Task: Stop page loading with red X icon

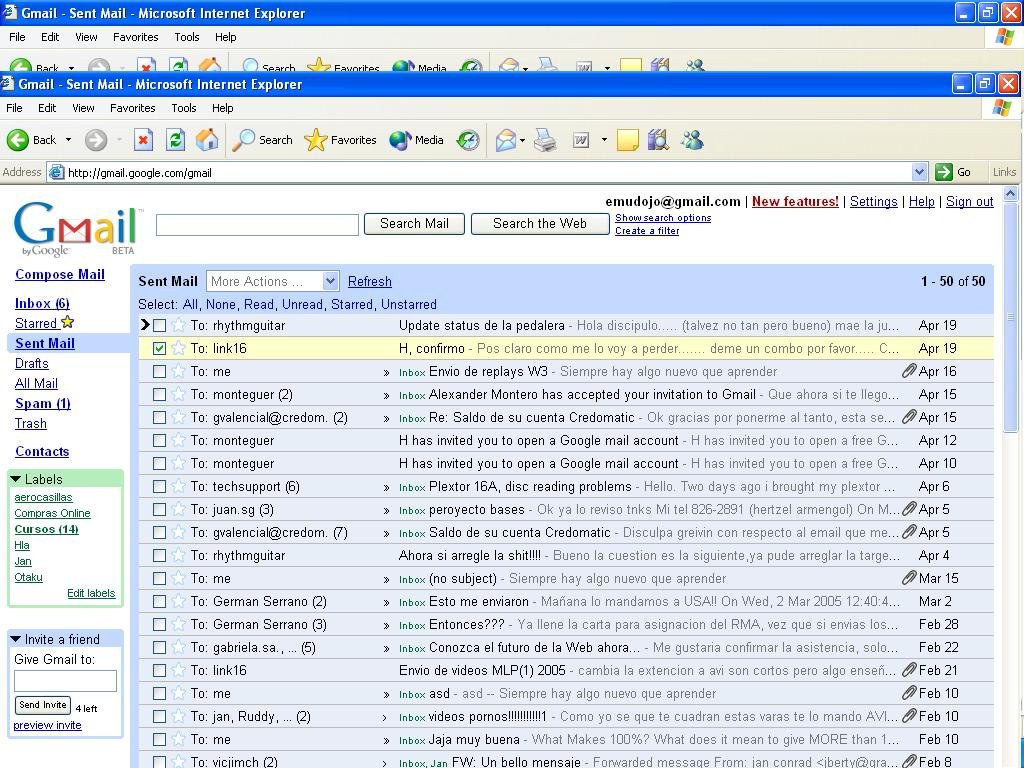Action: 144,140
